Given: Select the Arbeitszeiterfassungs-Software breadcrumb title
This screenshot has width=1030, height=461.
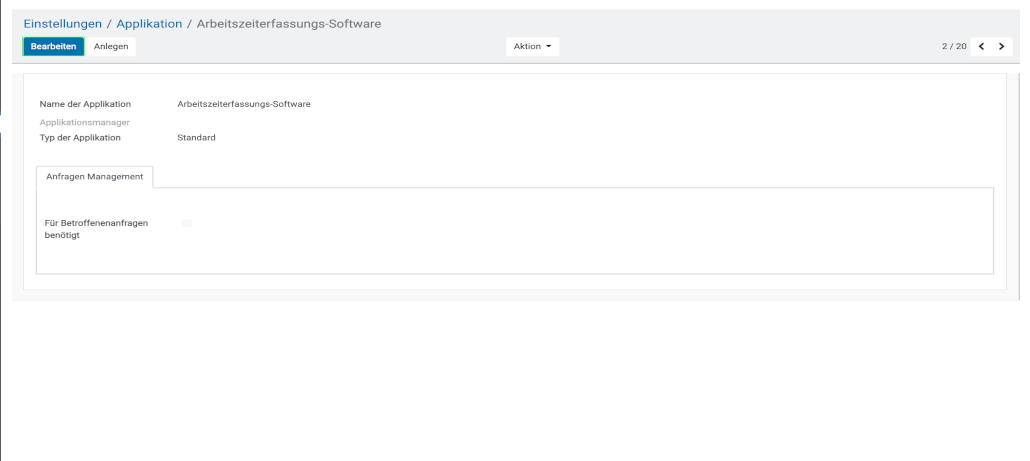Looking at the screenshot, I should click(288, 23).
